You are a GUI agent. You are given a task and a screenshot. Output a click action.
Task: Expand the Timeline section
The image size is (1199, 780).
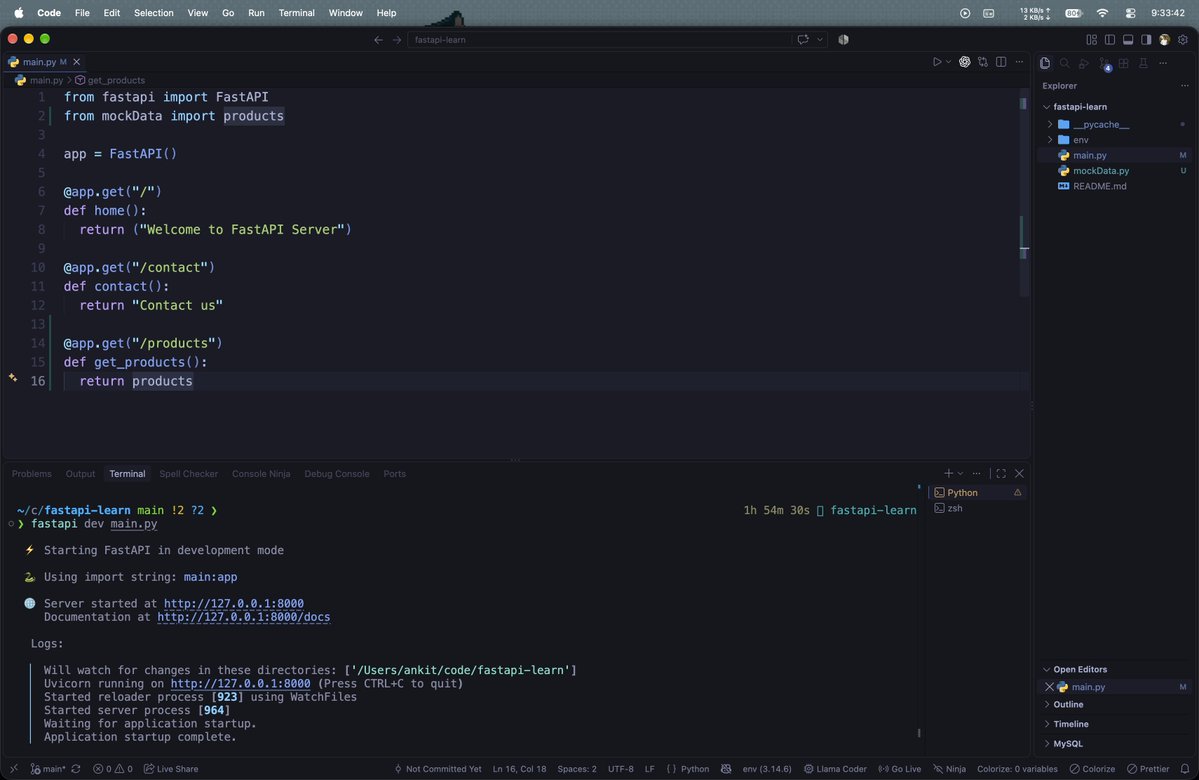pos(1071,724)
